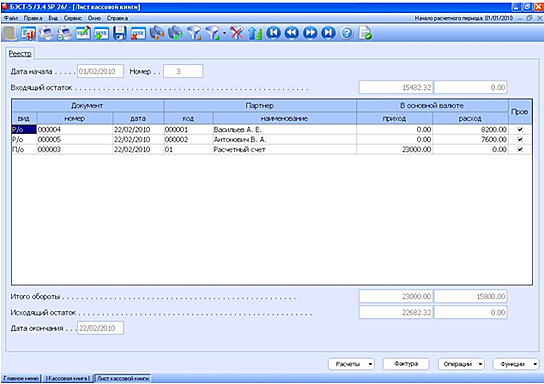This screenshot has height=384, width=544.
Task: Click the funnel filter icon with green mark
Action: [x=212, y=33]
